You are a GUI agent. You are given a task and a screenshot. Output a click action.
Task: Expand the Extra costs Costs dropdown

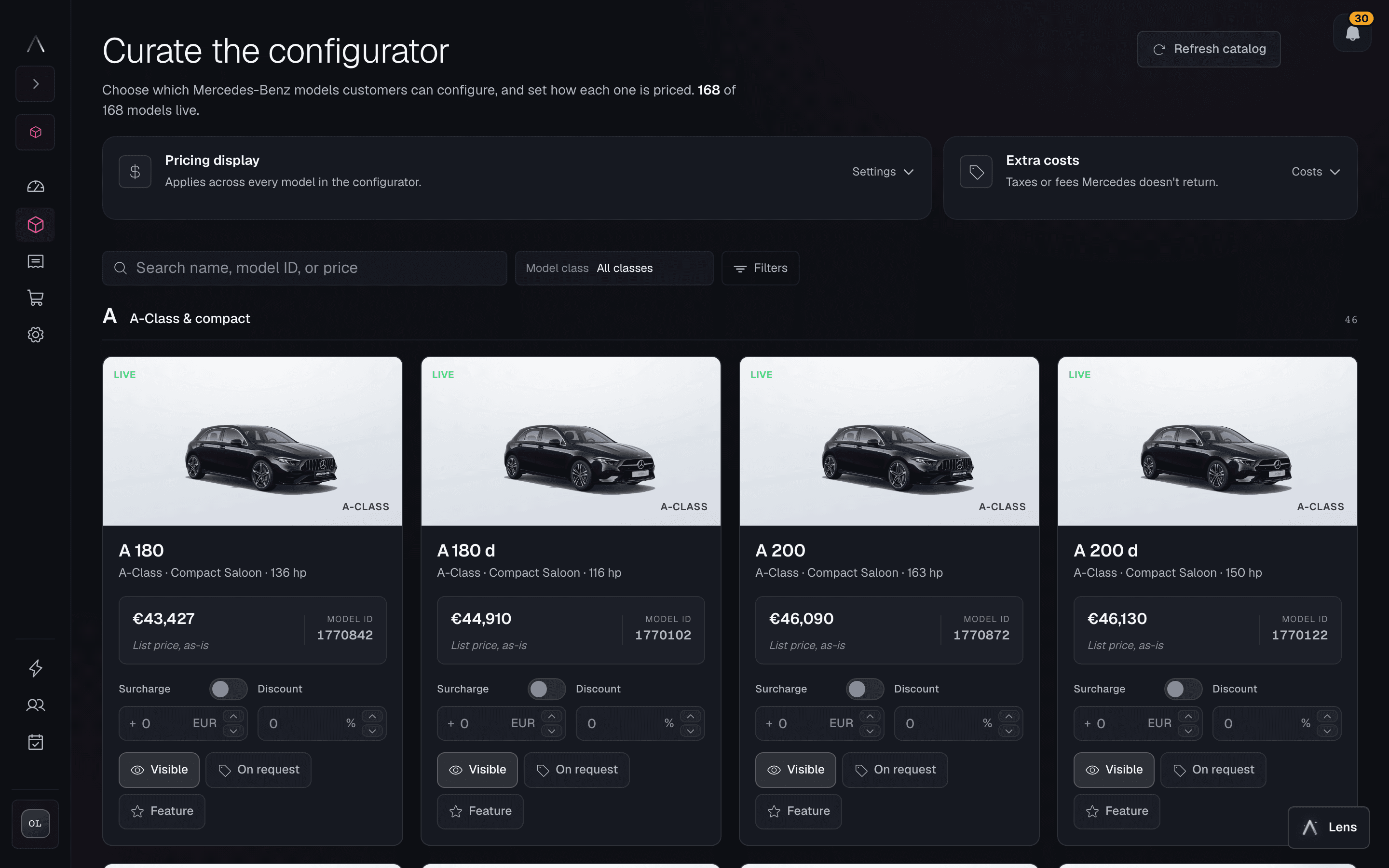click(1316, 172)
